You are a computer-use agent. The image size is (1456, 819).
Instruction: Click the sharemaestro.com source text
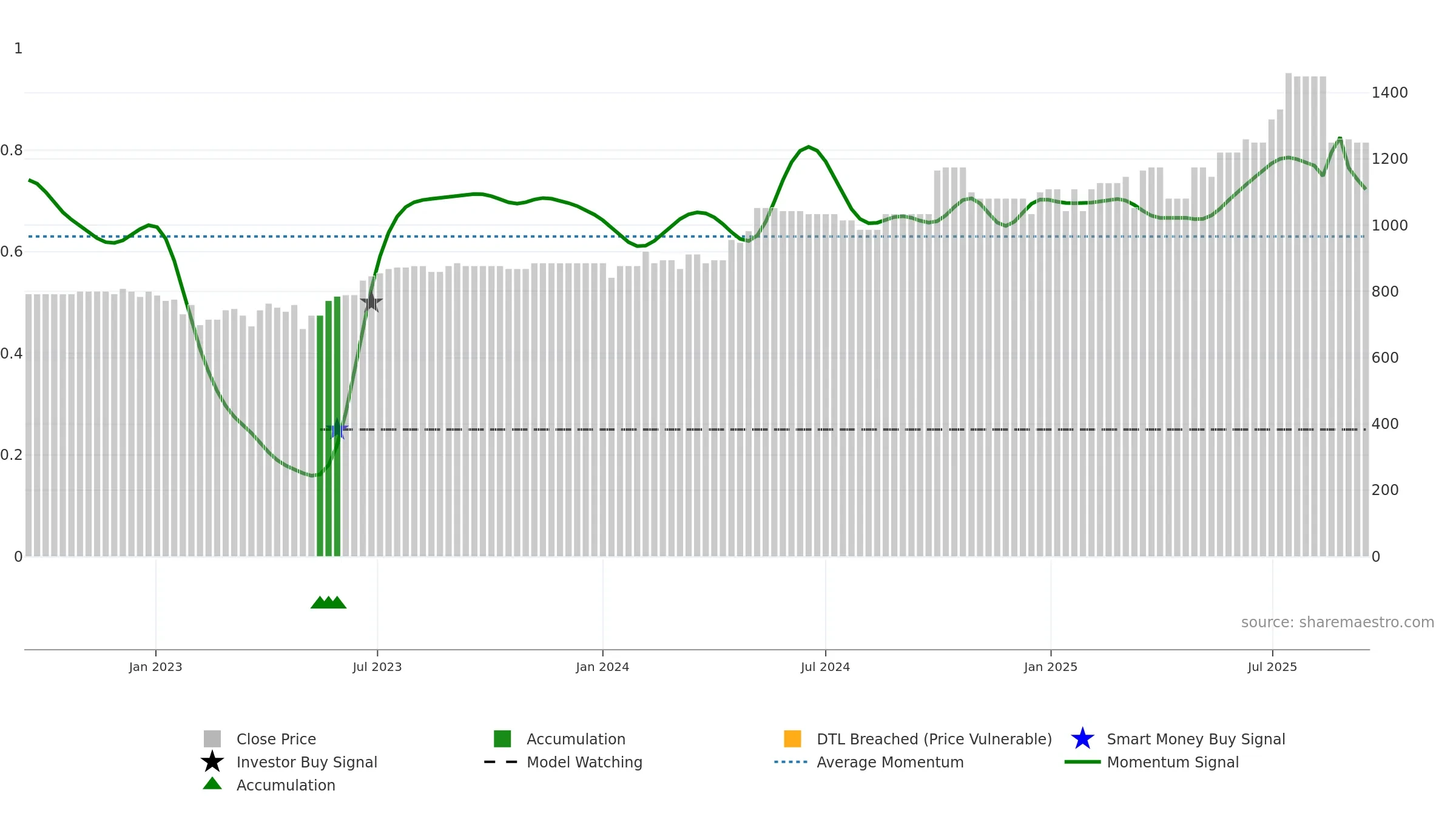[x=1338, y=622]
